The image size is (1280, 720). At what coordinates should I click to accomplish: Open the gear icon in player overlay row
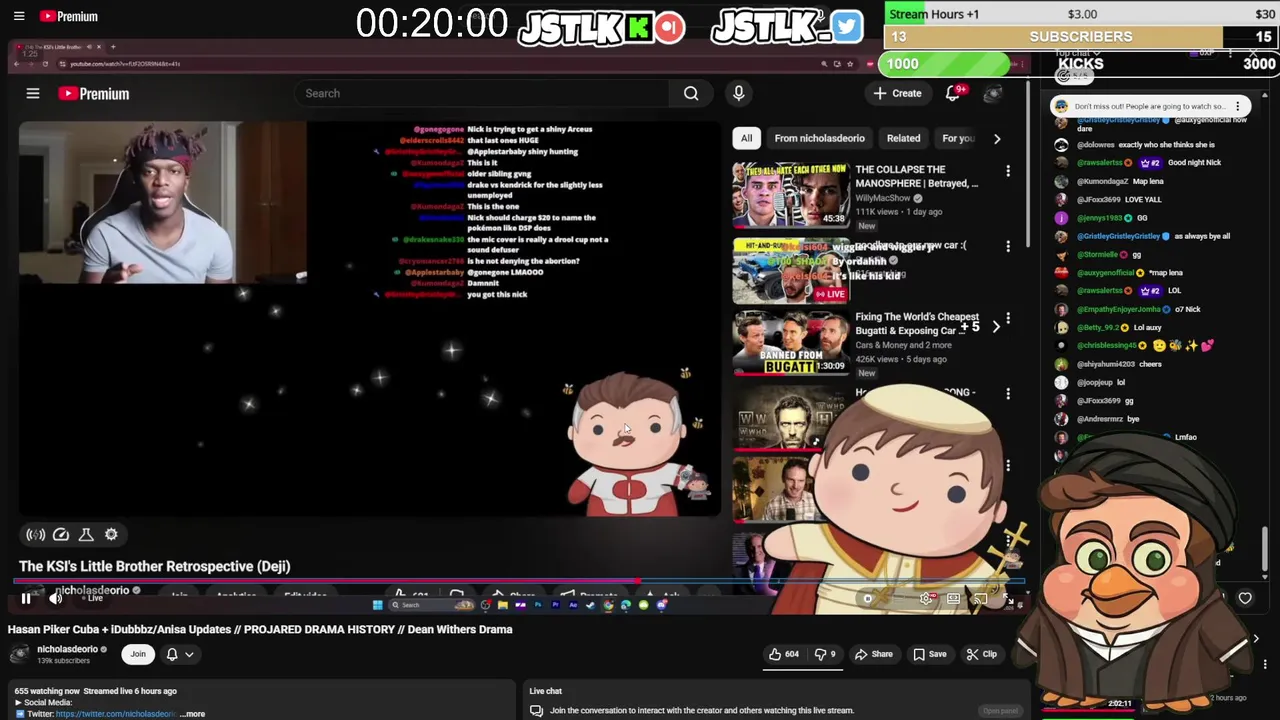point(111,535)
